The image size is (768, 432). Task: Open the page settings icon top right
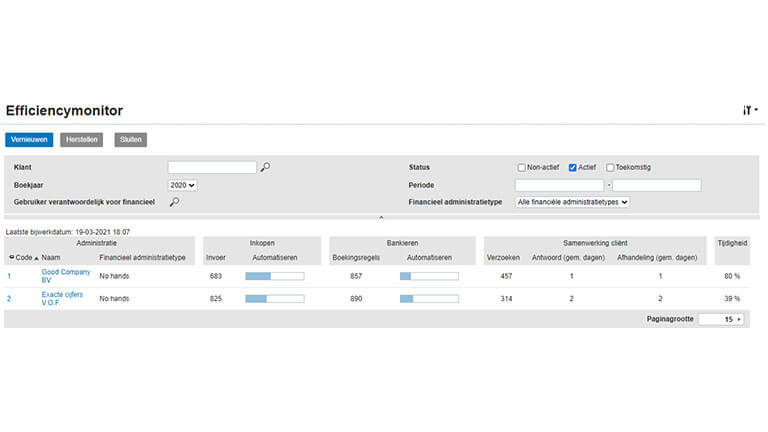750,110
